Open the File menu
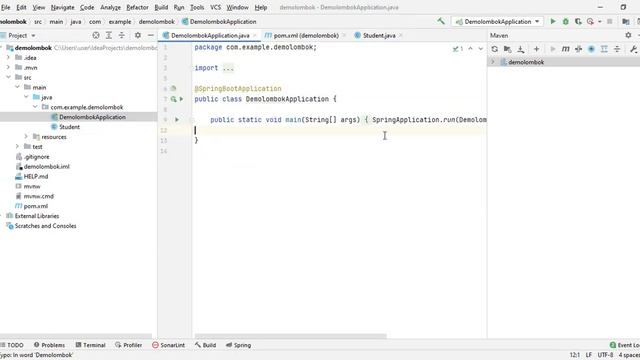 pos(6,7)
